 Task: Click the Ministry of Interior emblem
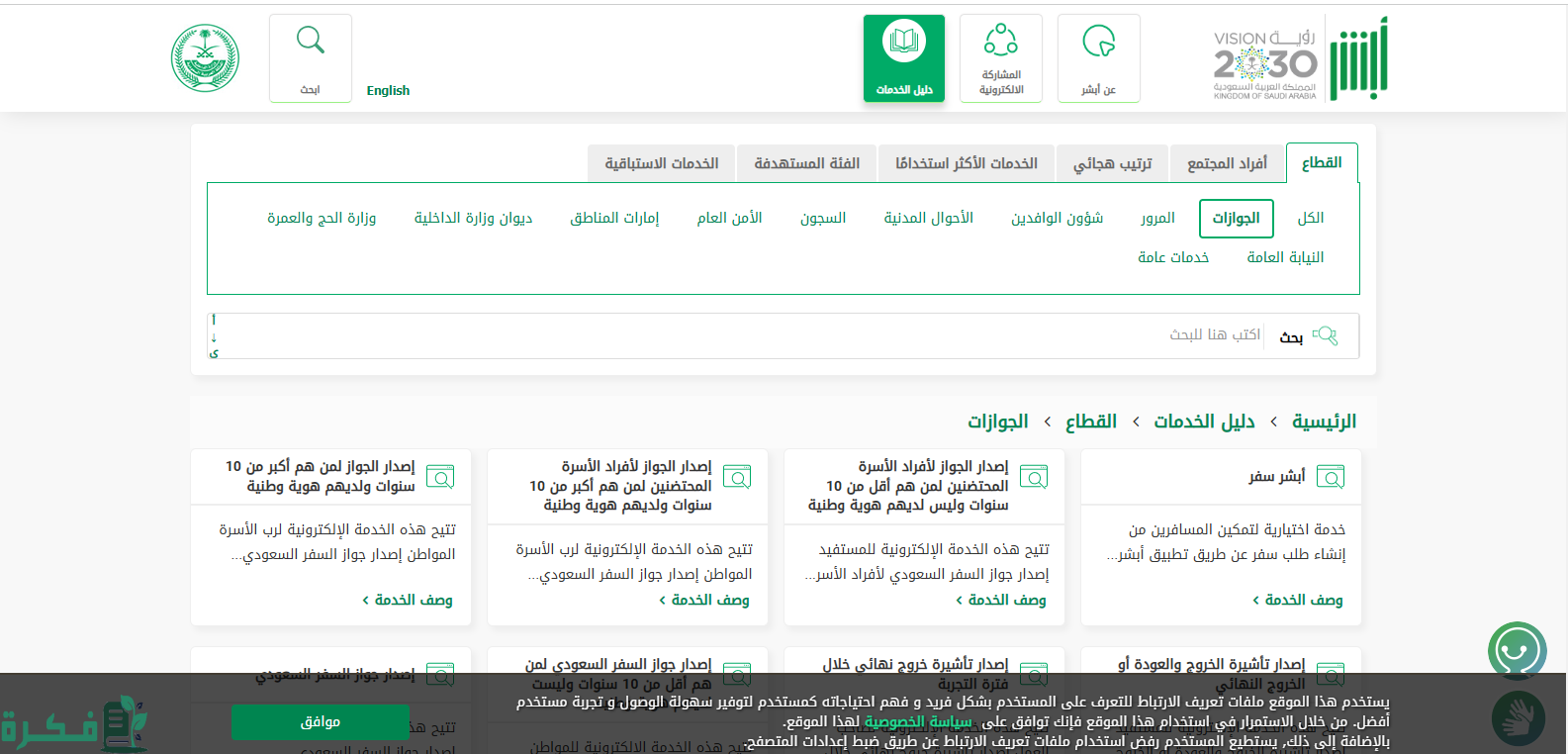coord(206,58)
